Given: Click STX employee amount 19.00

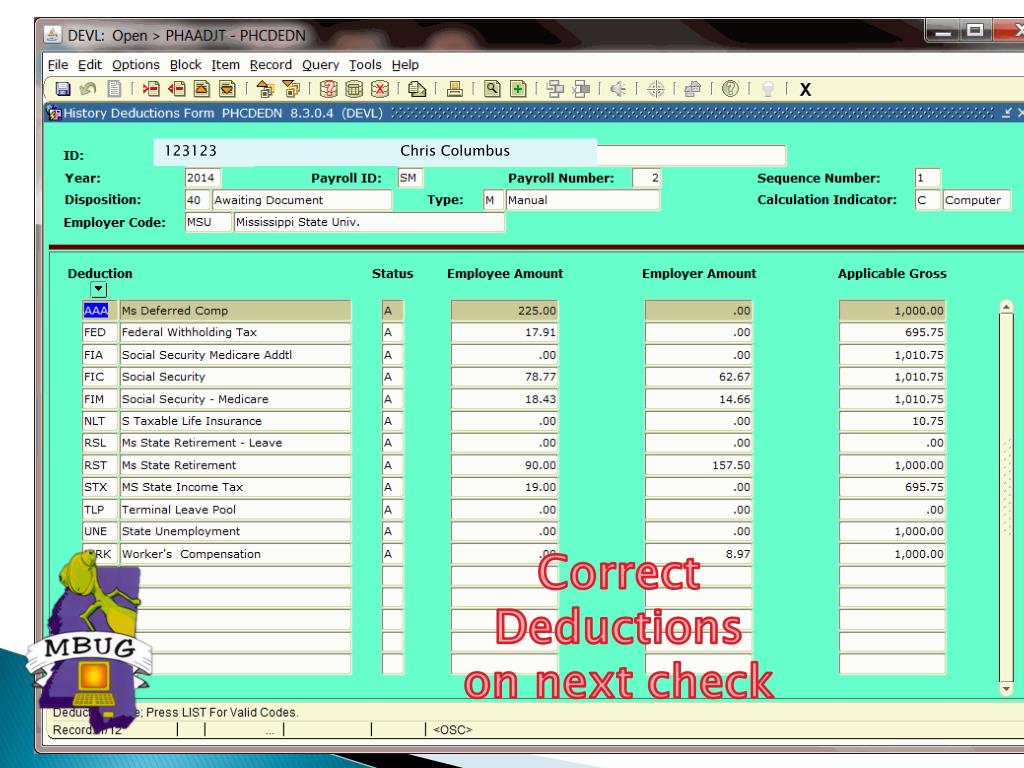Looking at the screenshot, I should [x=504, y=487].
